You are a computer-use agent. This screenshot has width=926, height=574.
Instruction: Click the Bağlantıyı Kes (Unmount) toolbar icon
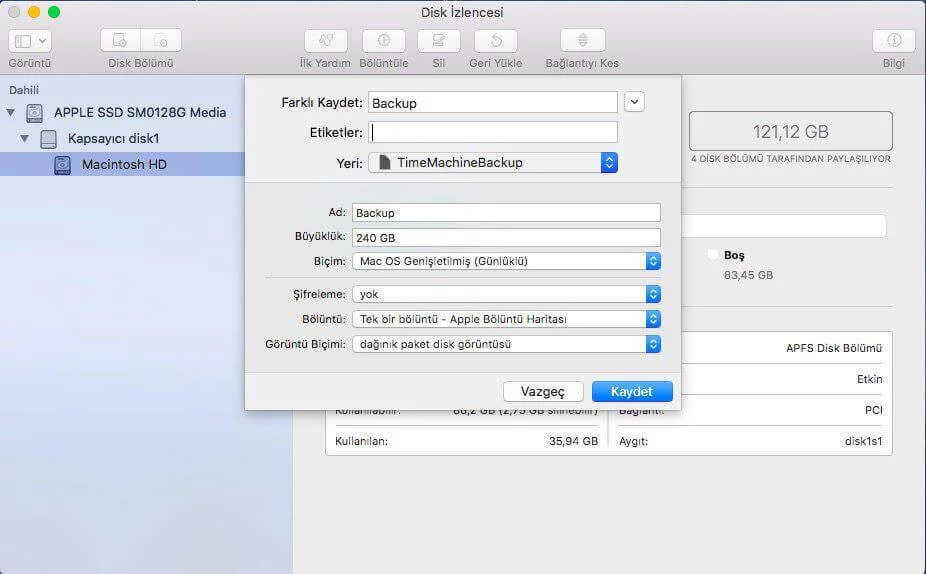tap(582, 41)
